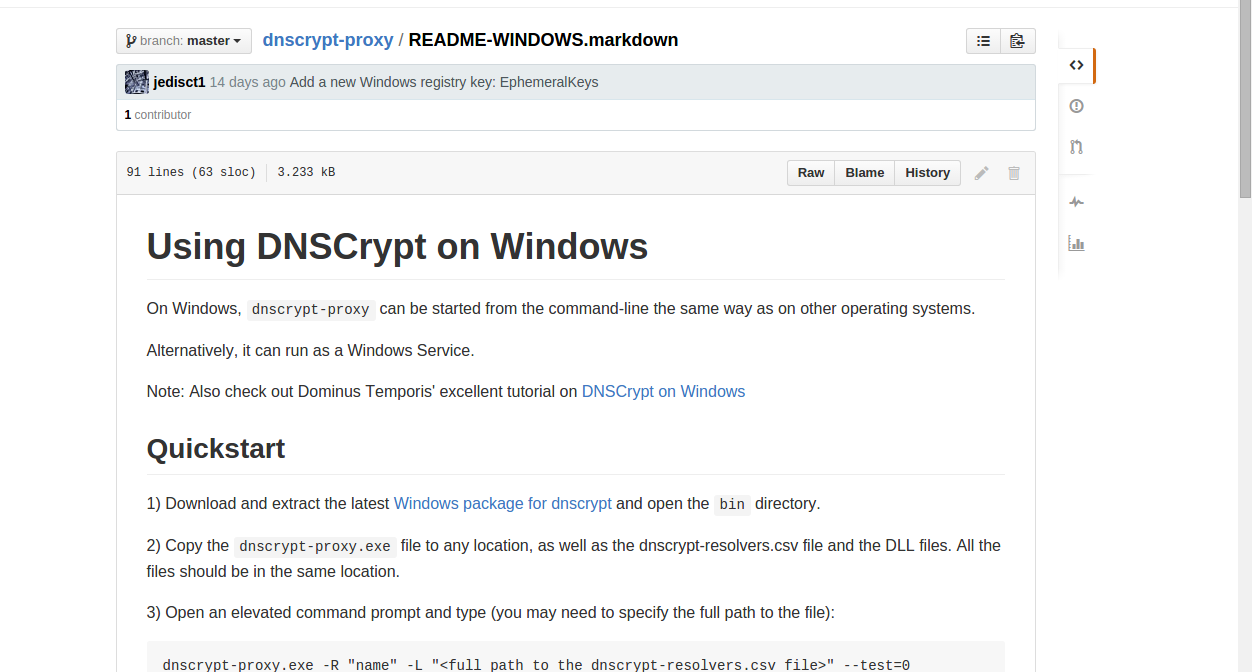Viewport: 1252px width, 672px height.
Task: Click jedisct1's avatar thumbnail
Action: pos(137,82)
